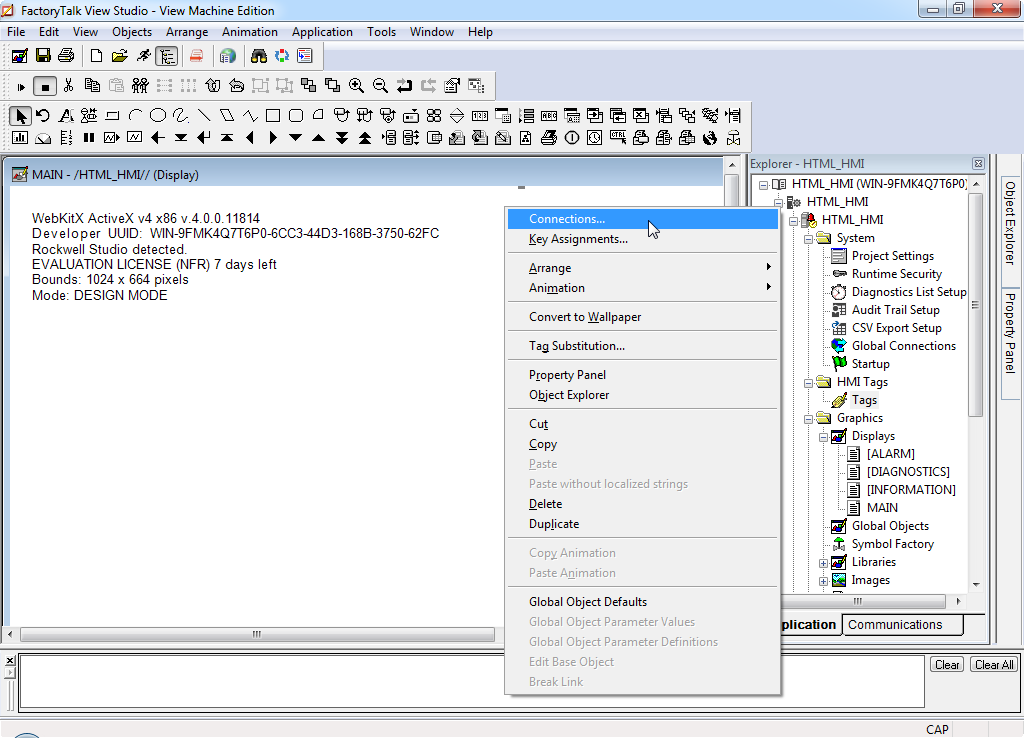The width and height of the screenshot is (1024, 738).
Task: Open Tag Substitution... from context menu
Action: click(643, 346)
